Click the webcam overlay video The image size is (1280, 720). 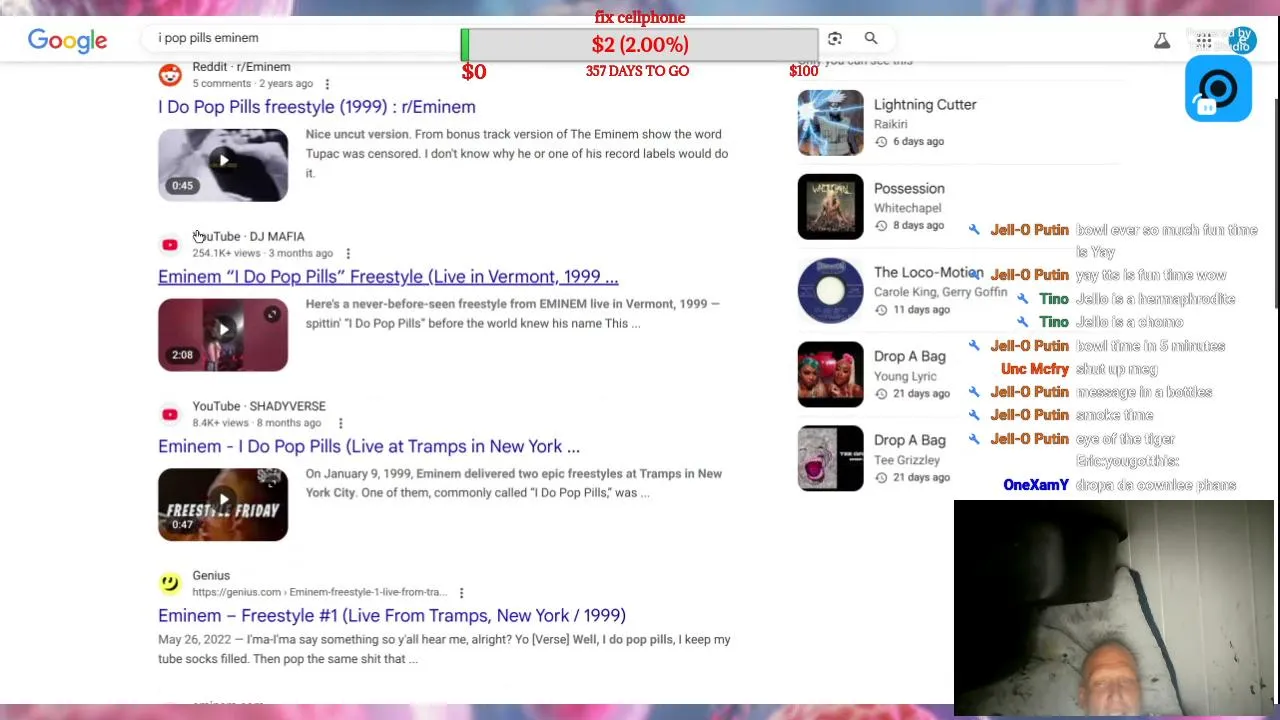[1115, 608]
